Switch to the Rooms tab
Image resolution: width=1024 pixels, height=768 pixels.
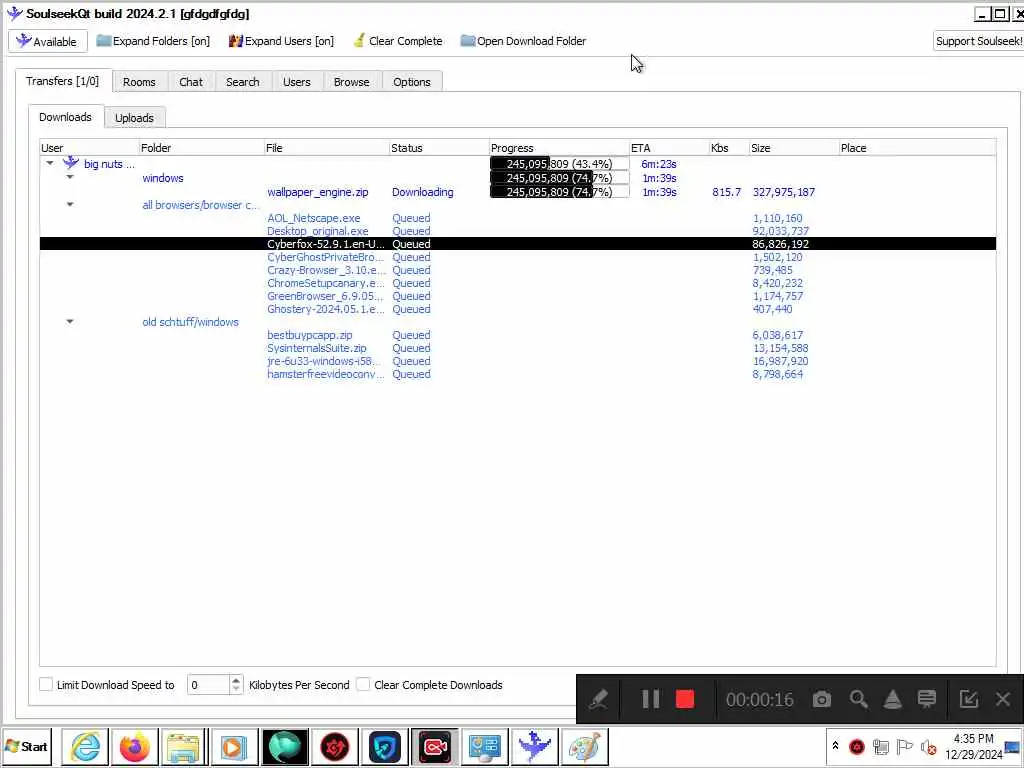click(x=139, y=82)
